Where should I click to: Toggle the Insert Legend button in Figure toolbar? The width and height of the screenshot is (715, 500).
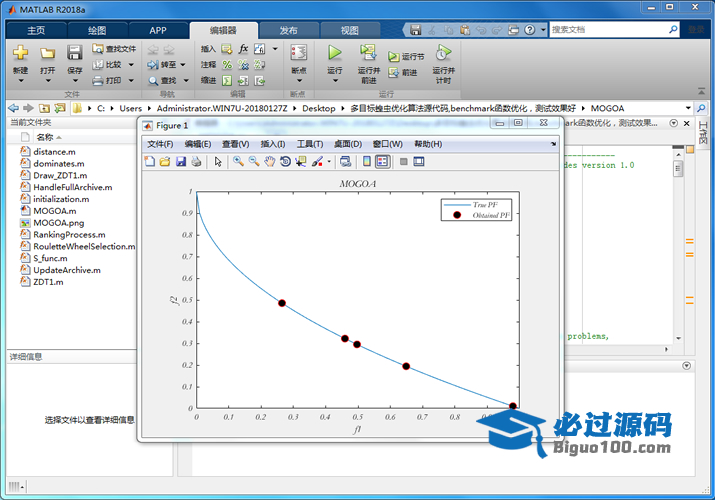tap(383, 161)
